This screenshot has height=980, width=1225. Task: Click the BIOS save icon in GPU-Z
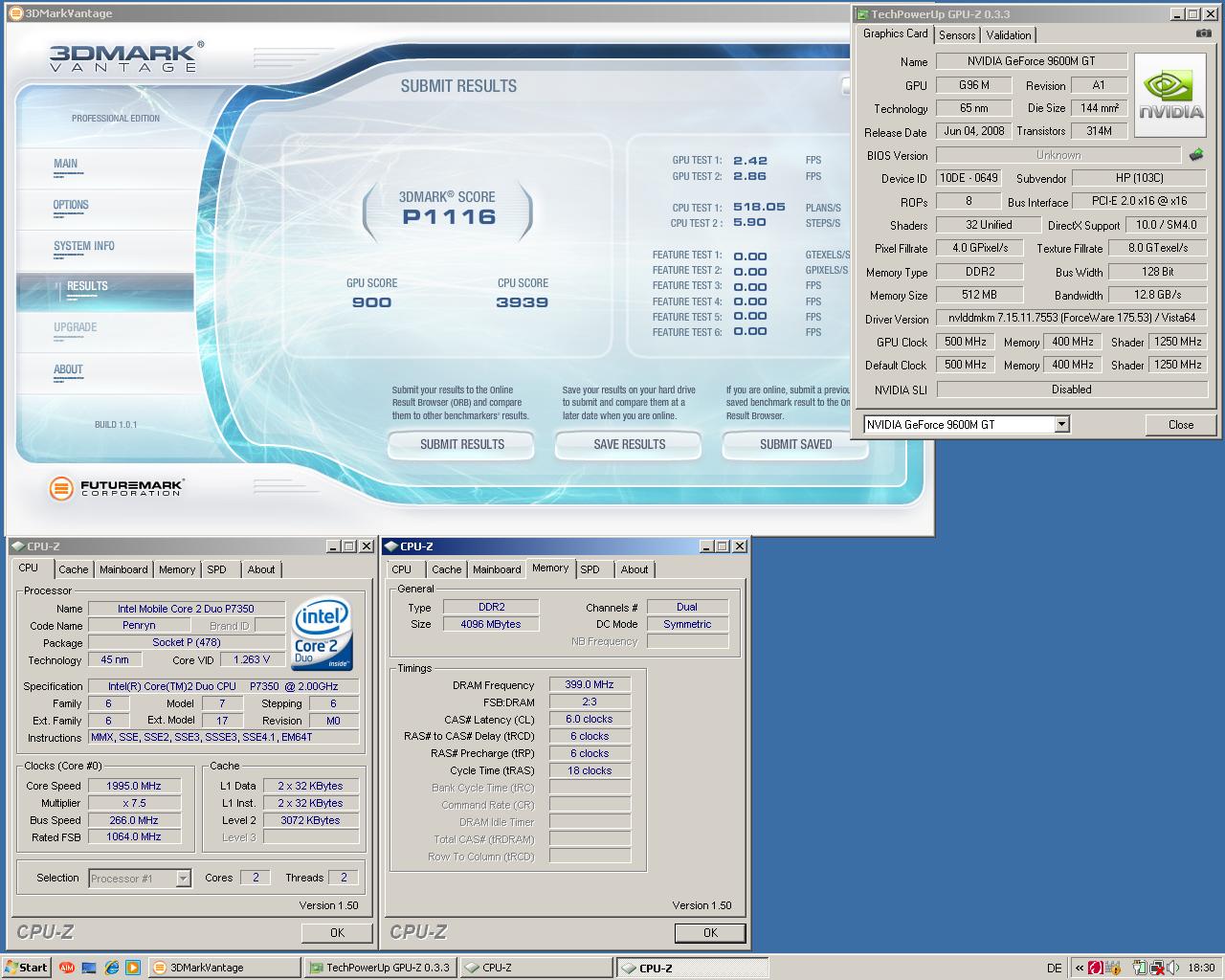click(1196, 154)
